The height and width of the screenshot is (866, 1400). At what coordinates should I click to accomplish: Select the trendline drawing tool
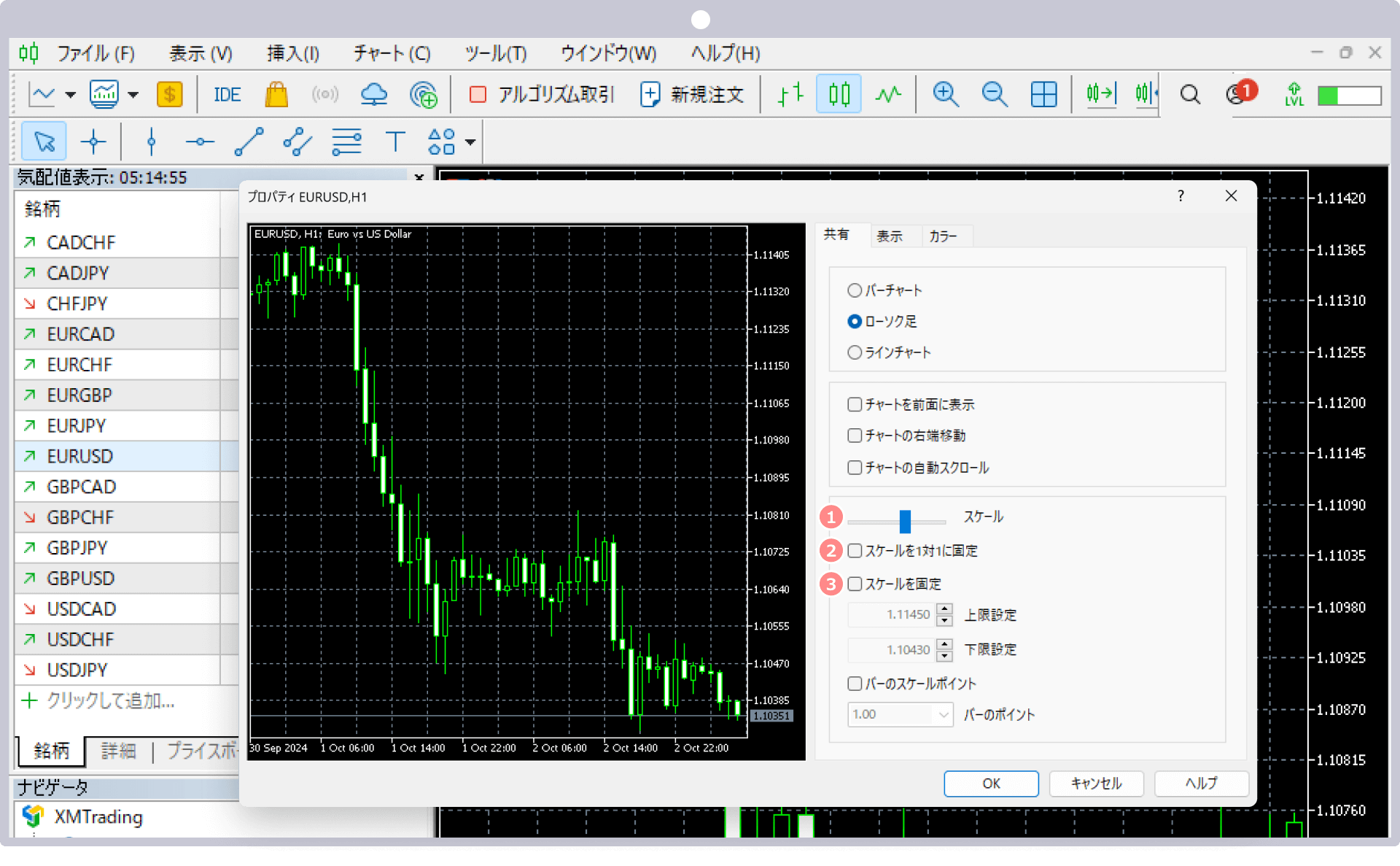click(249, 142)
